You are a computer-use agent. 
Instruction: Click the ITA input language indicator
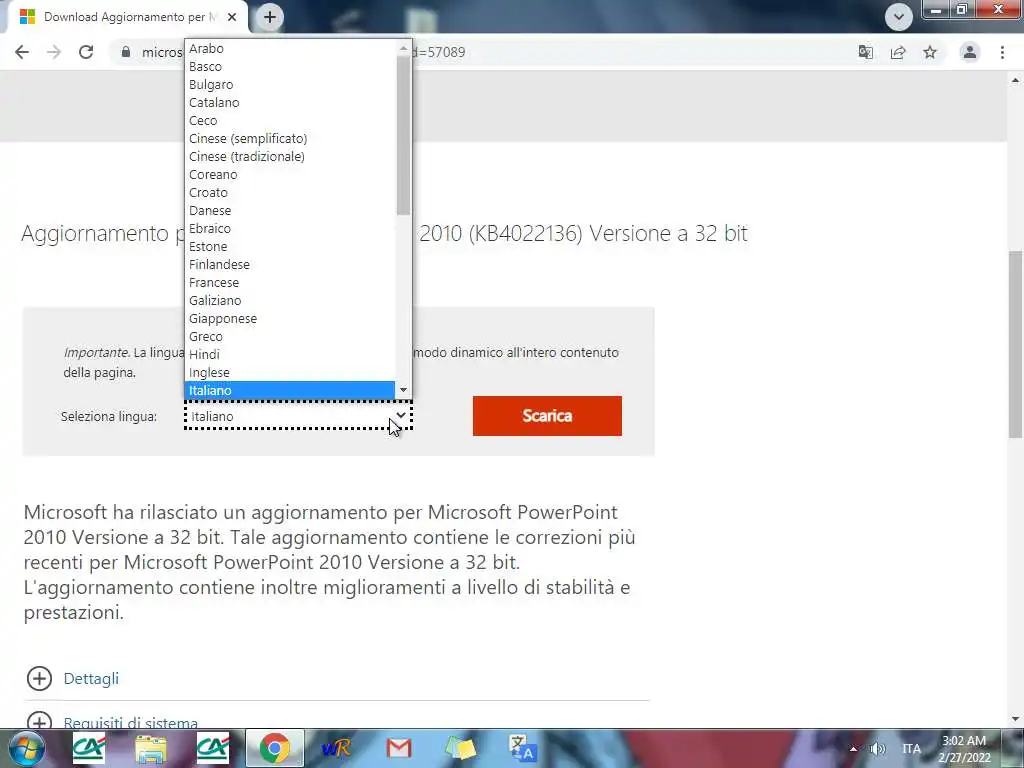pyautogui.click(x=912, y=749)
